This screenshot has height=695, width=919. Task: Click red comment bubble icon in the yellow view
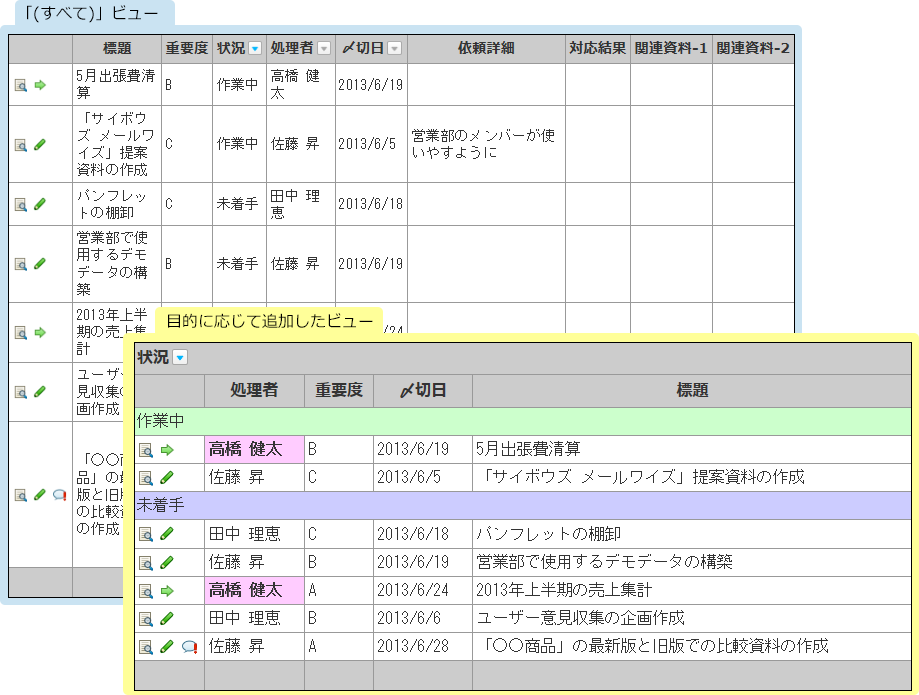click(189, 647)
